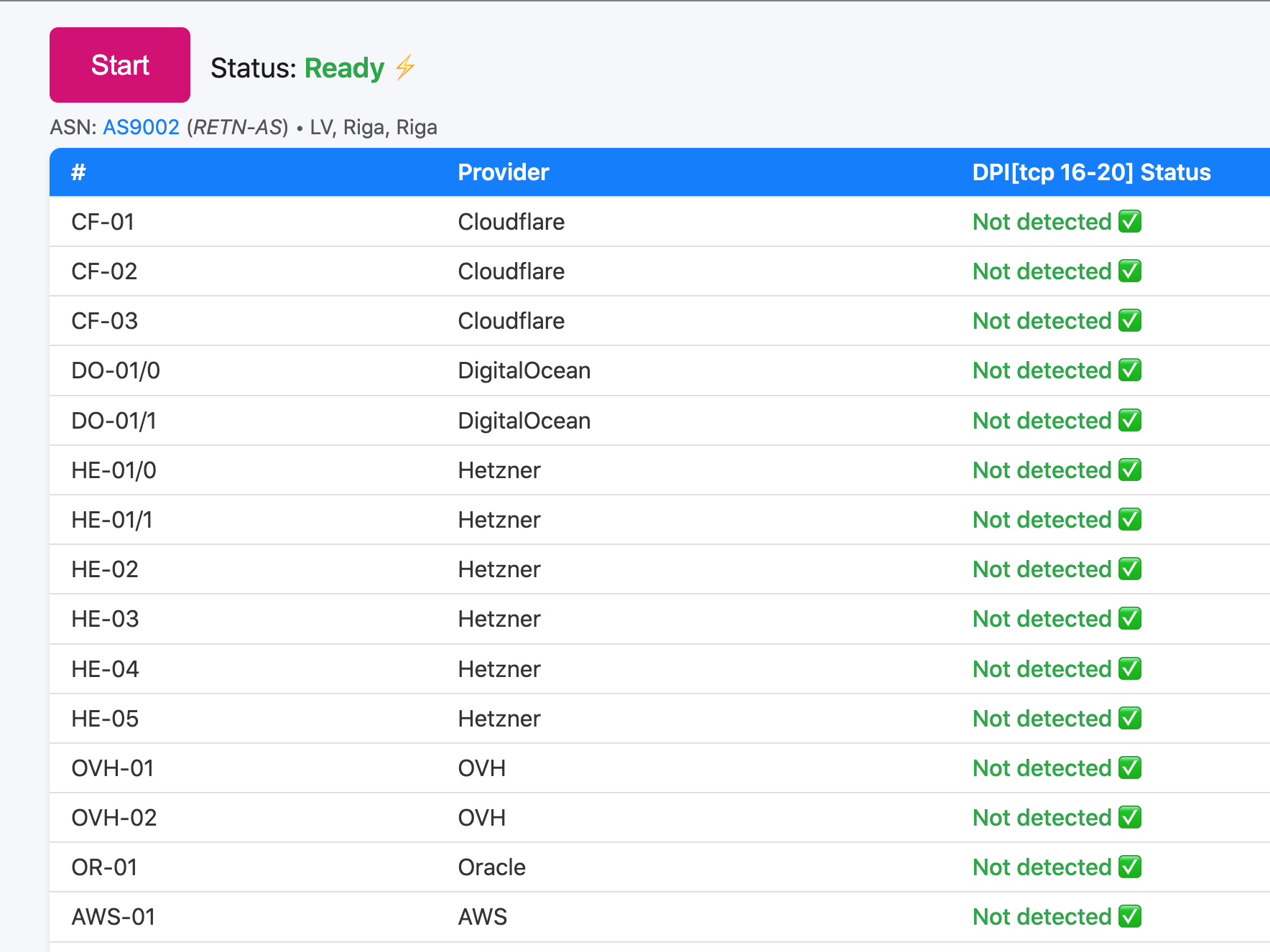Click the pink Start button
Image resolution: width=1270 pixels, height=952 pixels.
coord(120,65)
